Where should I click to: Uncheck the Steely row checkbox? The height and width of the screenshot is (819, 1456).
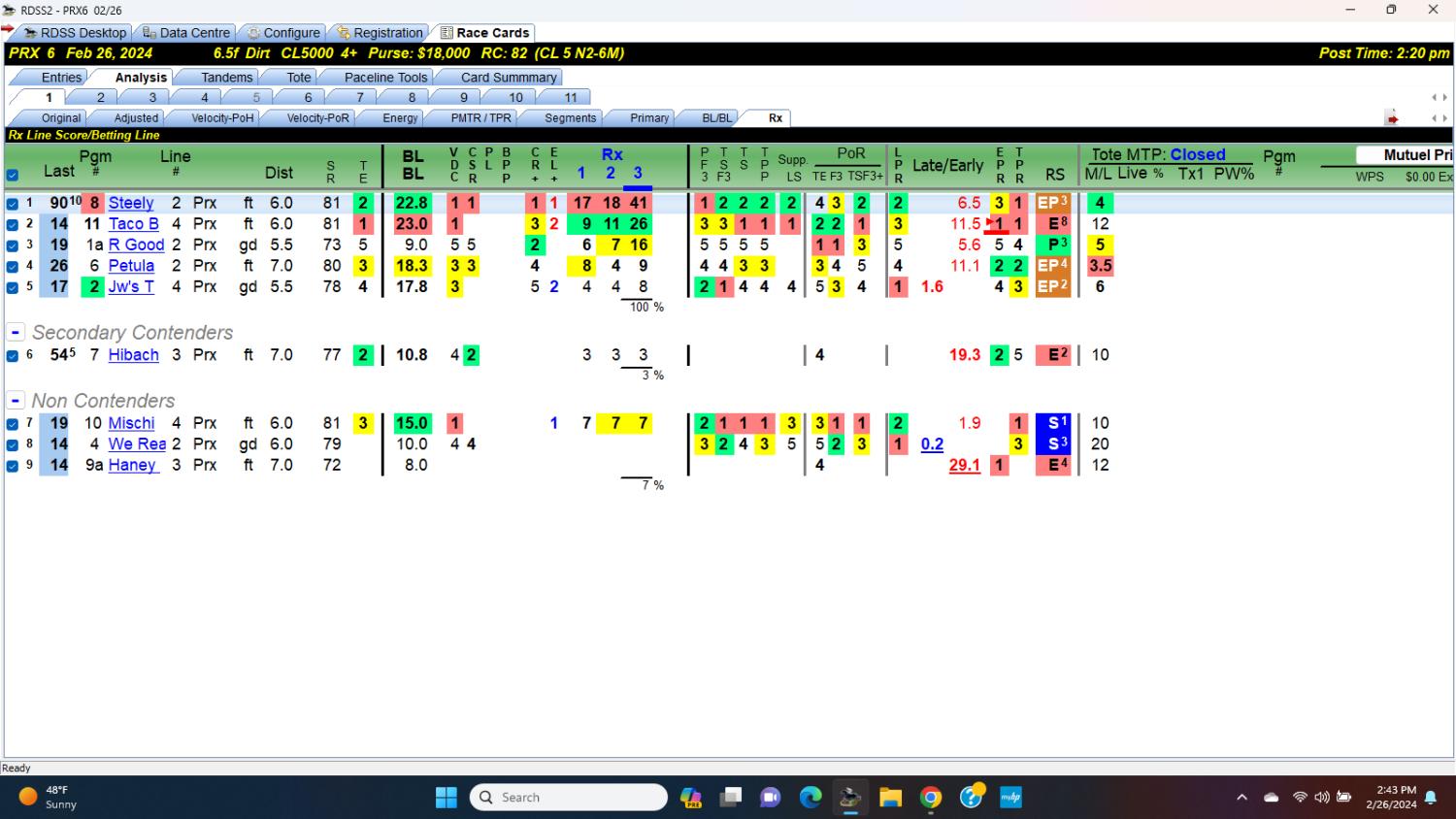(13, 204)
